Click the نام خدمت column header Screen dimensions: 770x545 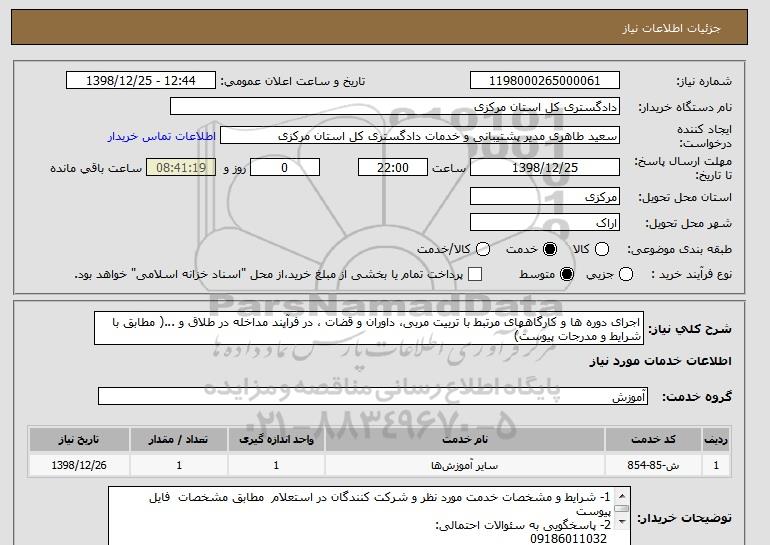(x=465, y=439)
